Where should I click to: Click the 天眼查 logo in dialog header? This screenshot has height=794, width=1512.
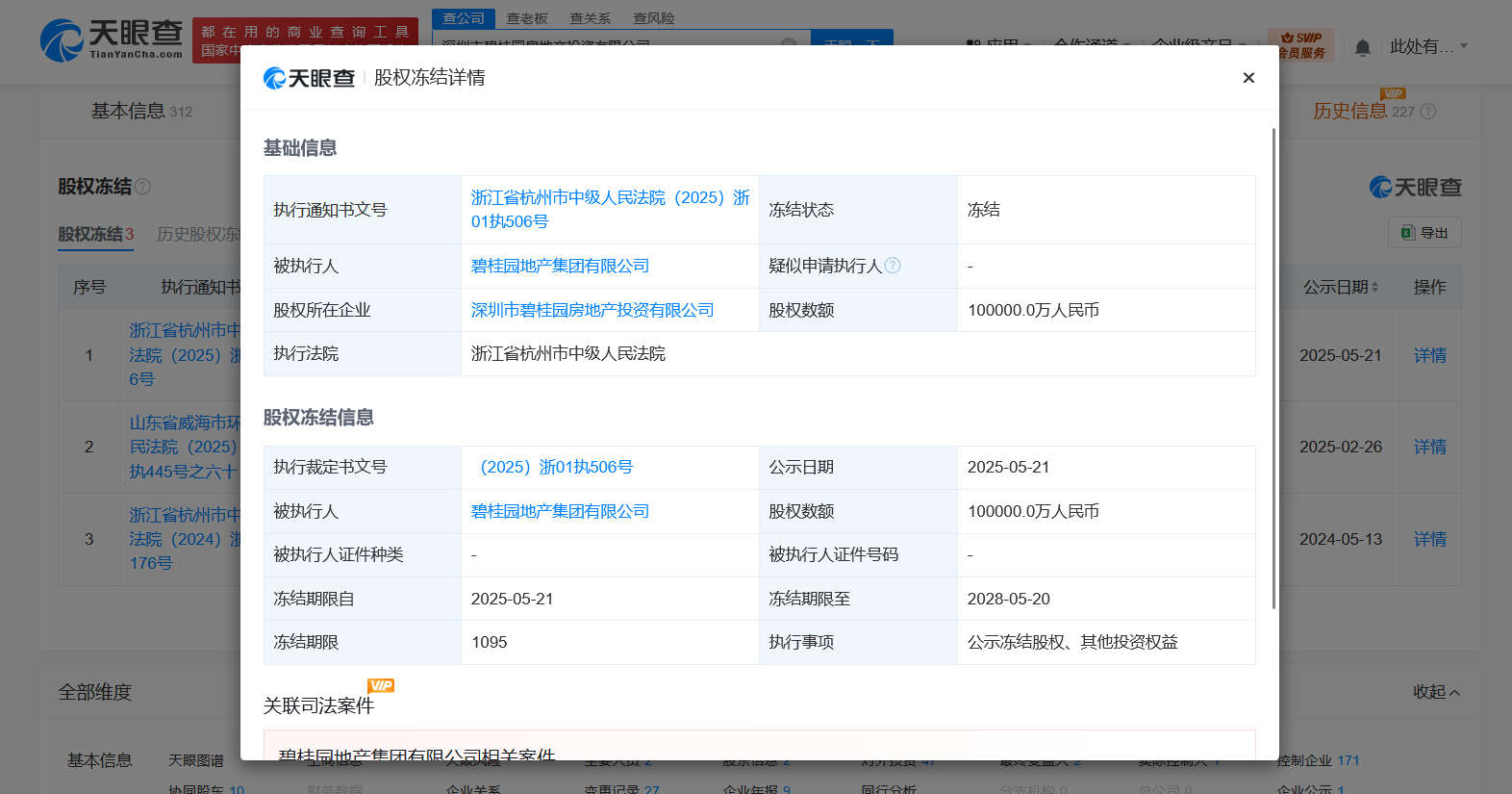click(309, 78)
